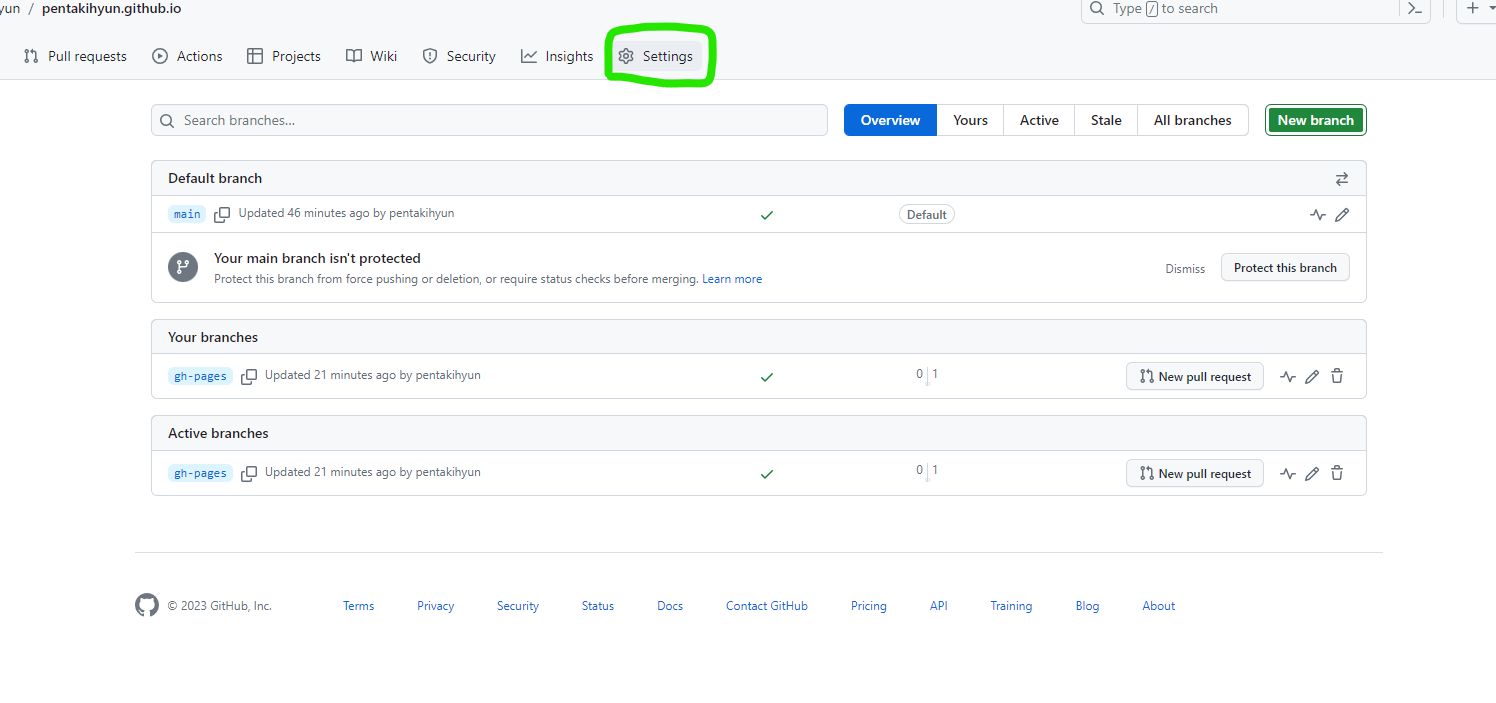Open the Contact GitHub footer link

[x=767, y=606]
